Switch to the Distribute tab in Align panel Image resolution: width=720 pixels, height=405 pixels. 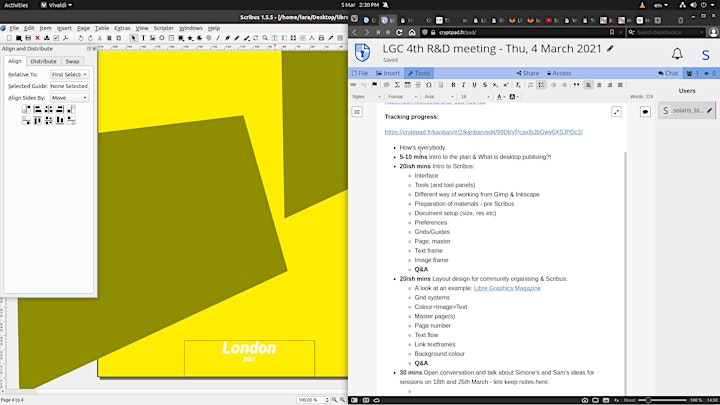[43, 61]
